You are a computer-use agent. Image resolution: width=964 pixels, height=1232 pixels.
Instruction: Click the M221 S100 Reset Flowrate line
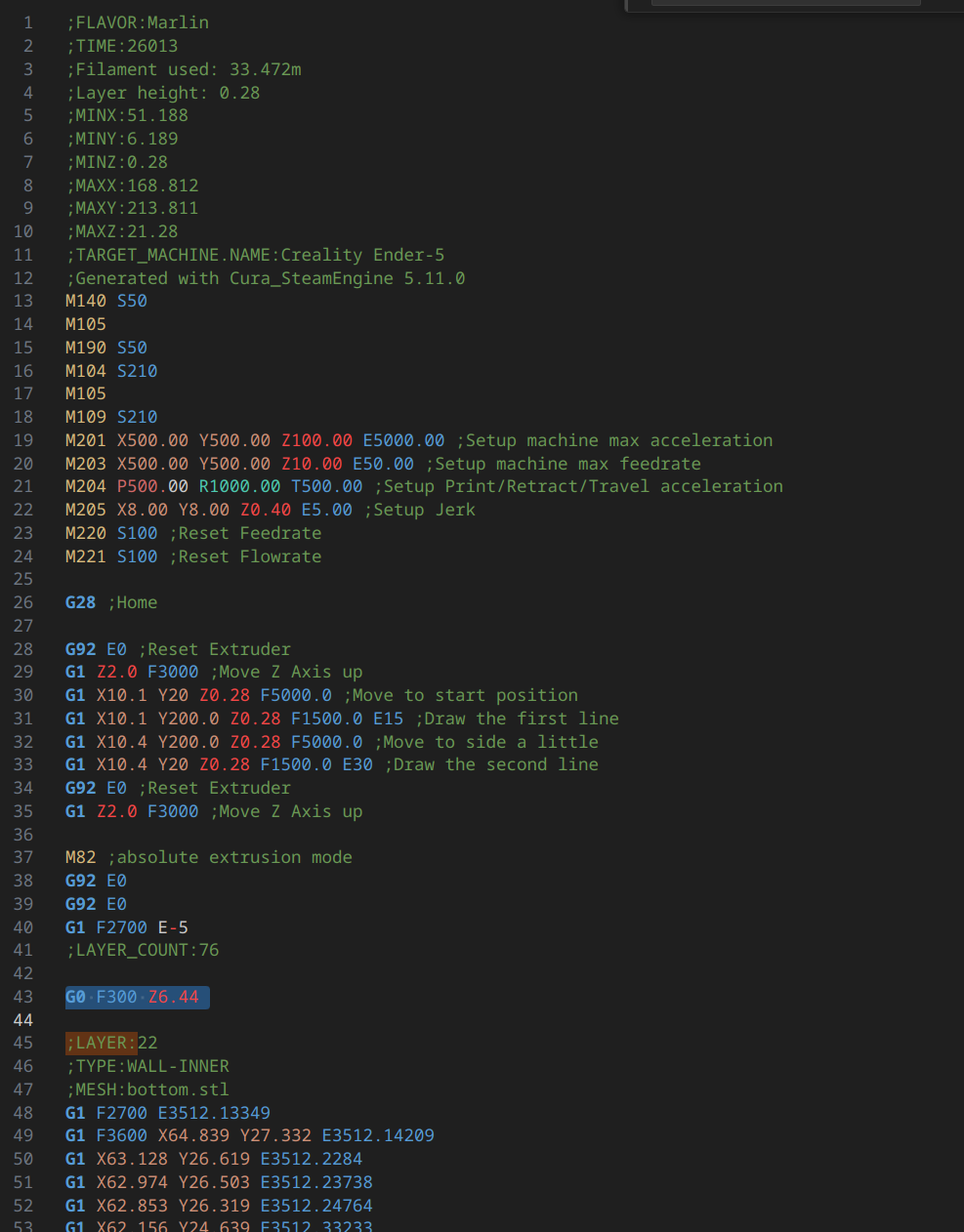pyautogui.click(x=192, y=556)
